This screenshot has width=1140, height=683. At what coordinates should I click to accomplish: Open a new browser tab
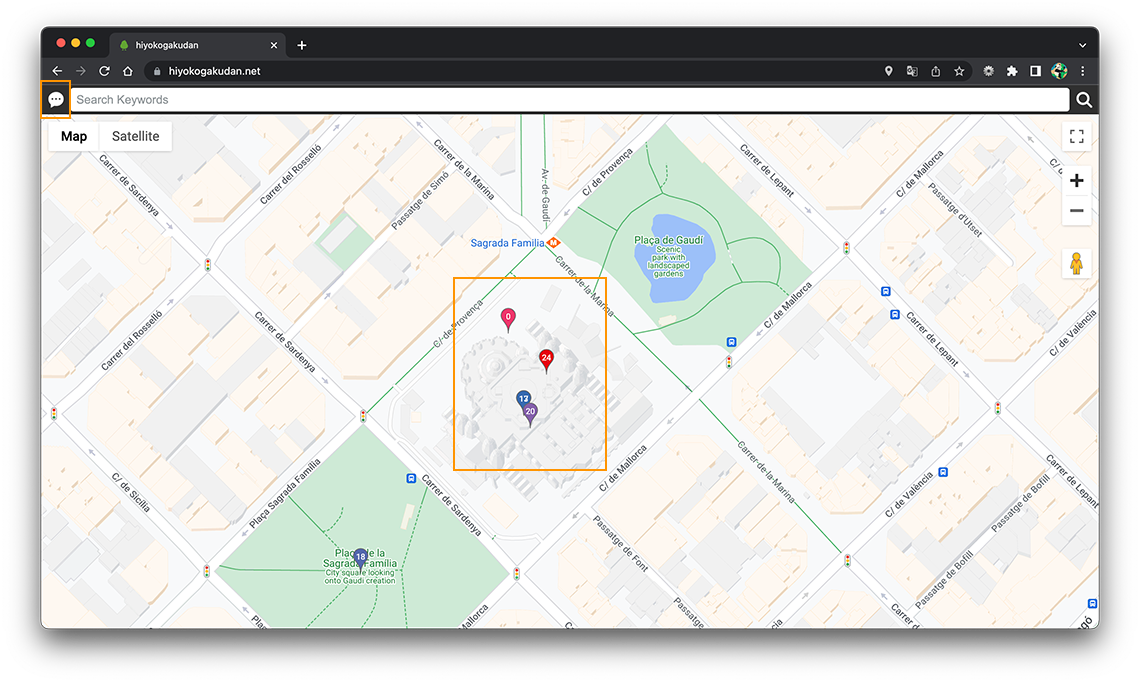click(x=301, y=45)
